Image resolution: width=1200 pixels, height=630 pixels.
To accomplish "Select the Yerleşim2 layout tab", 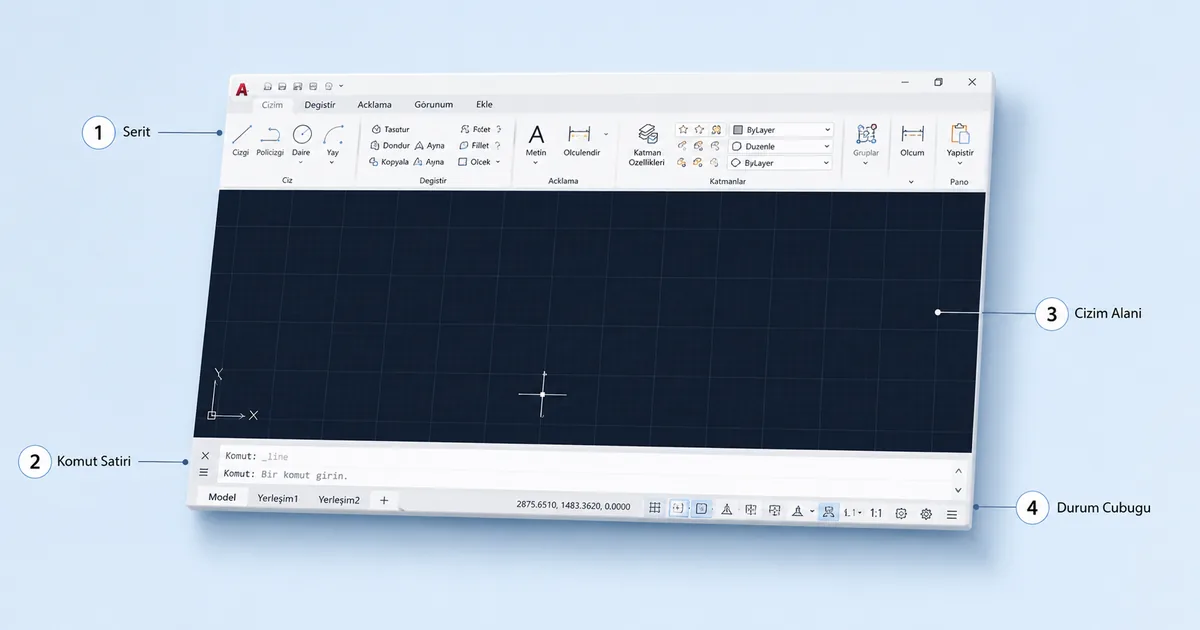I will [339, 499].
